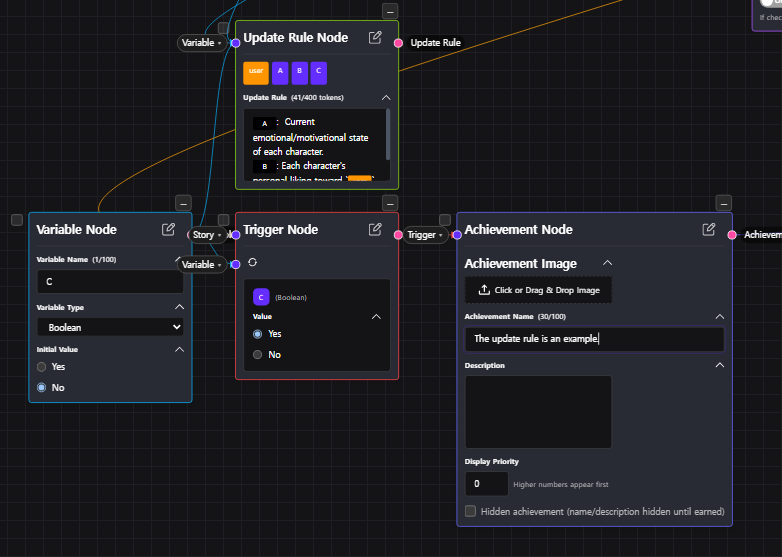Tick the checkbox beside Achievement Node corner

tap(445, 220)
